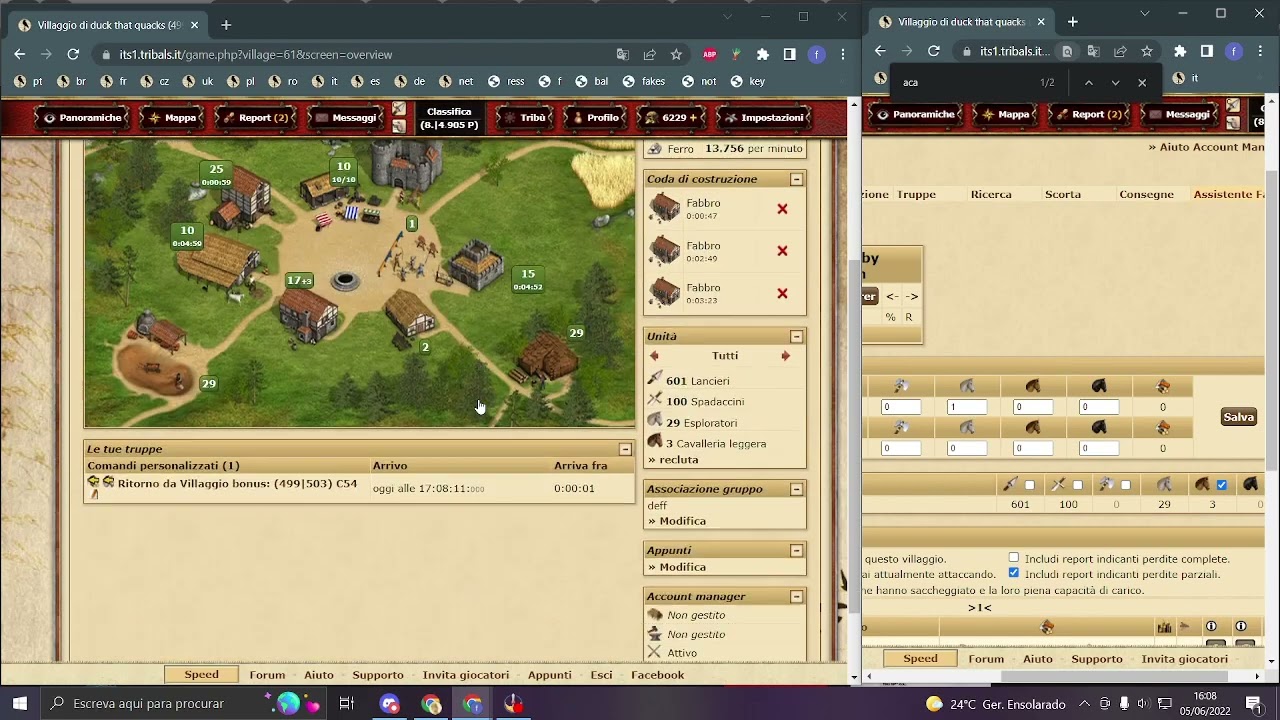Untick the light cavalry checkbox in right window
Viewport: 1280px width, 720px height.
1221,485
